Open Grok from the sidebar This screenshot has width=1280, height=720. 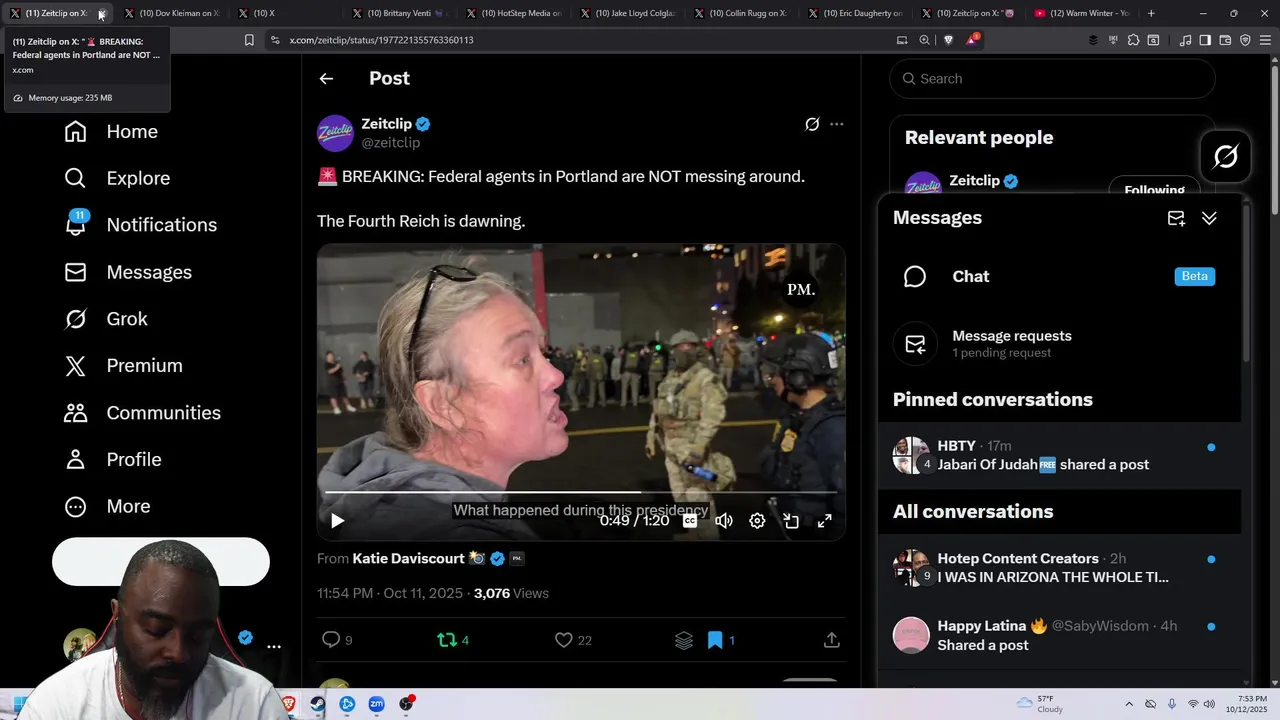click(105, 319)
